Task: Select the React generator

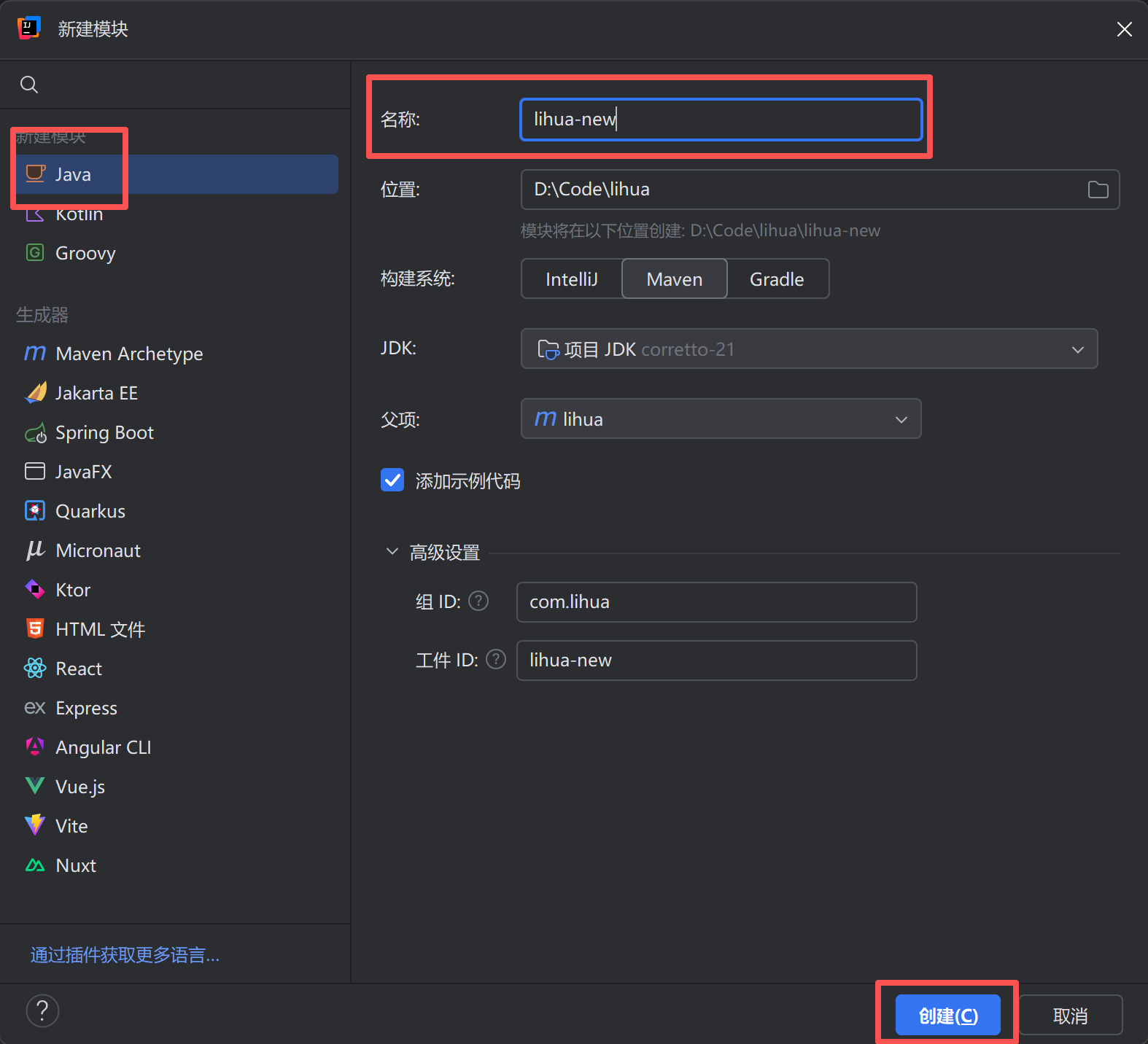Action: tap(79, 669)
